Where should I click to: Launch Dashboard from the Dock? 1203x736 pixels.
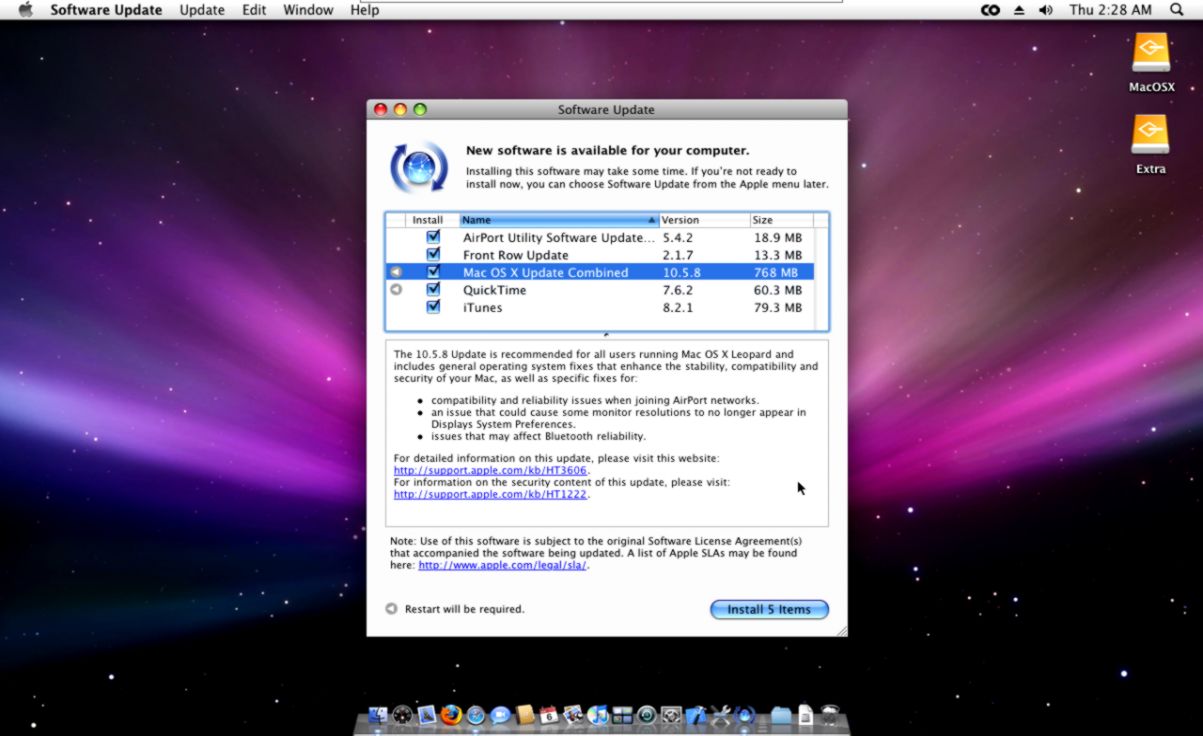click(x=403, y=715)
